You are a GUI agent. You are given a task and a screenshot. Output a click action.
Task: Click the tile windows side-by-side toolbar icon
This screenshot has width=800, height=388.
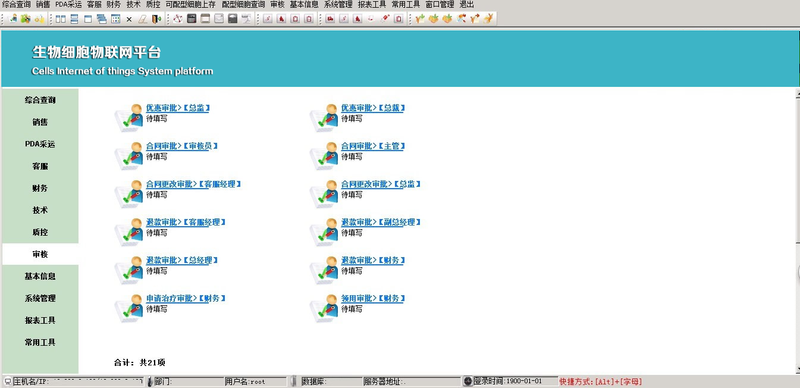point(61,19)
